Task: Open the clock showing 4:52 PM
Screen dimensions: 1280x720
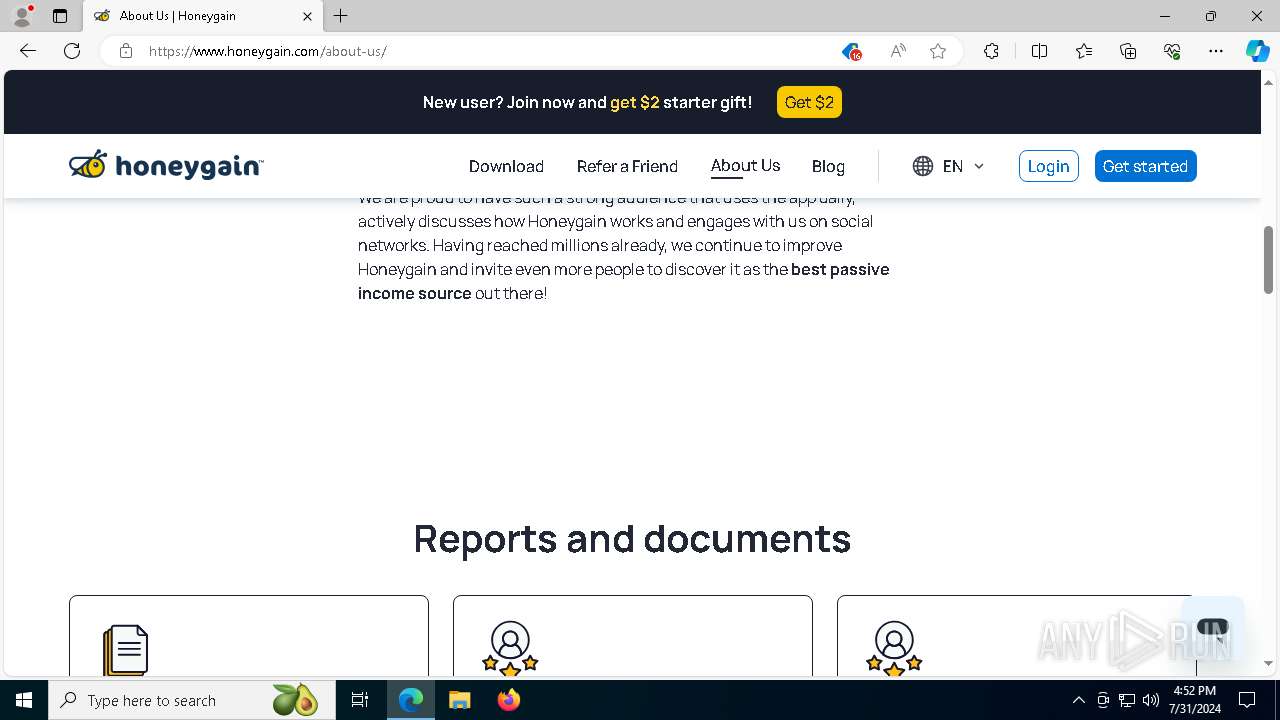Action: (1195, 700)
